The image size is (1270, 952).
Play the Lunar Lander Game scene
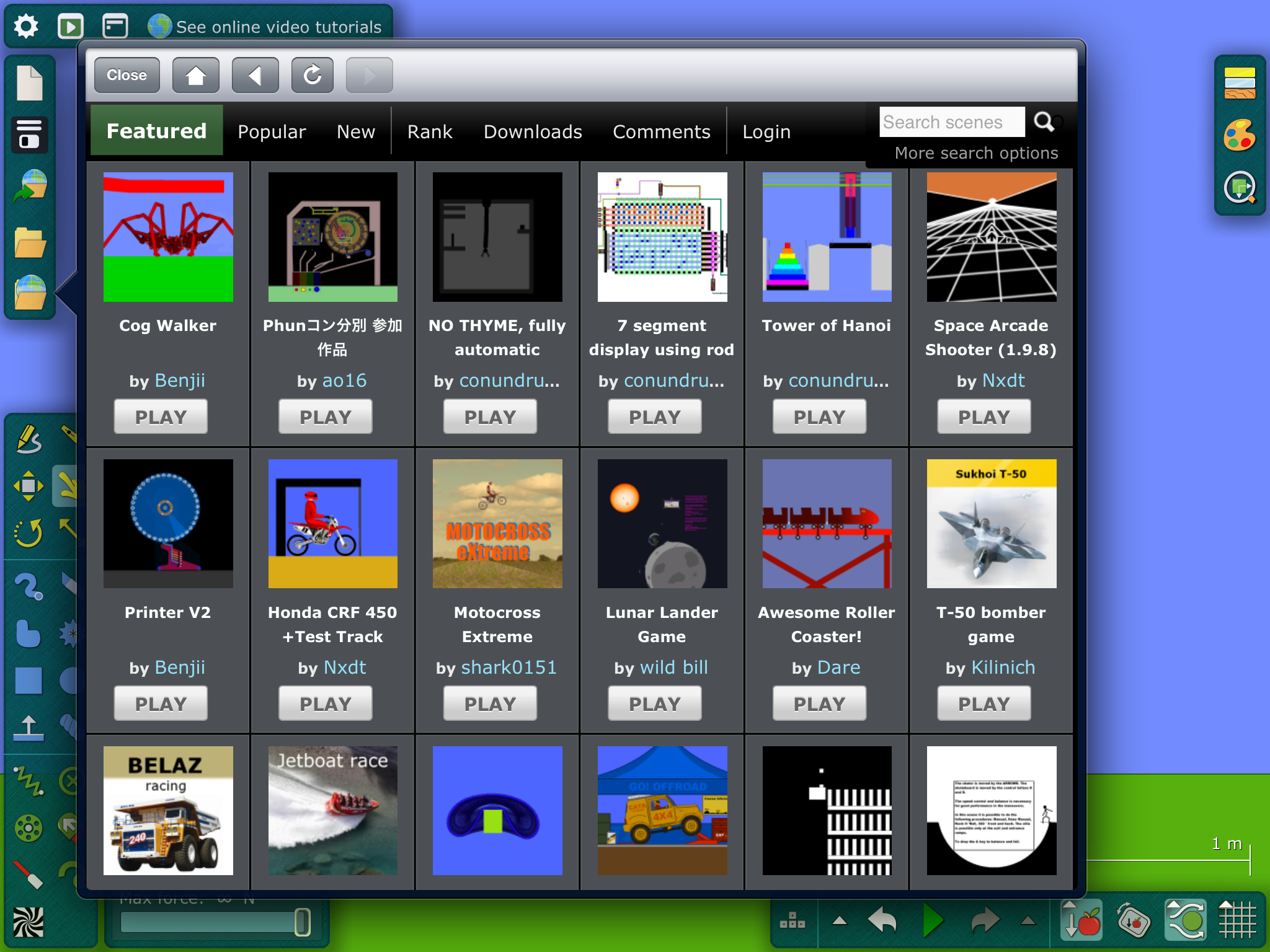(655, 703)
